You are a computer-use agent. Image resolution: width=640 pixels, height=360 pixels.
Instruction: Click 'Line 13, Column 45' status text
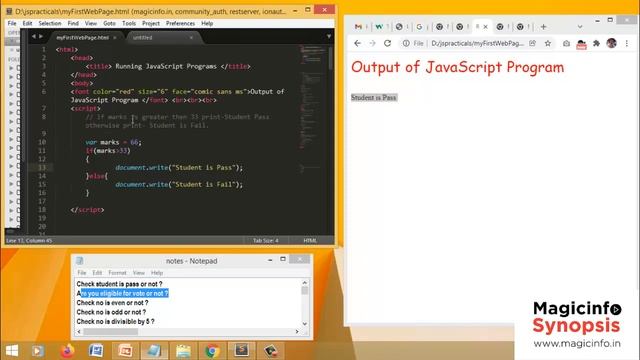pyautogui.click(x=29, y=240)
